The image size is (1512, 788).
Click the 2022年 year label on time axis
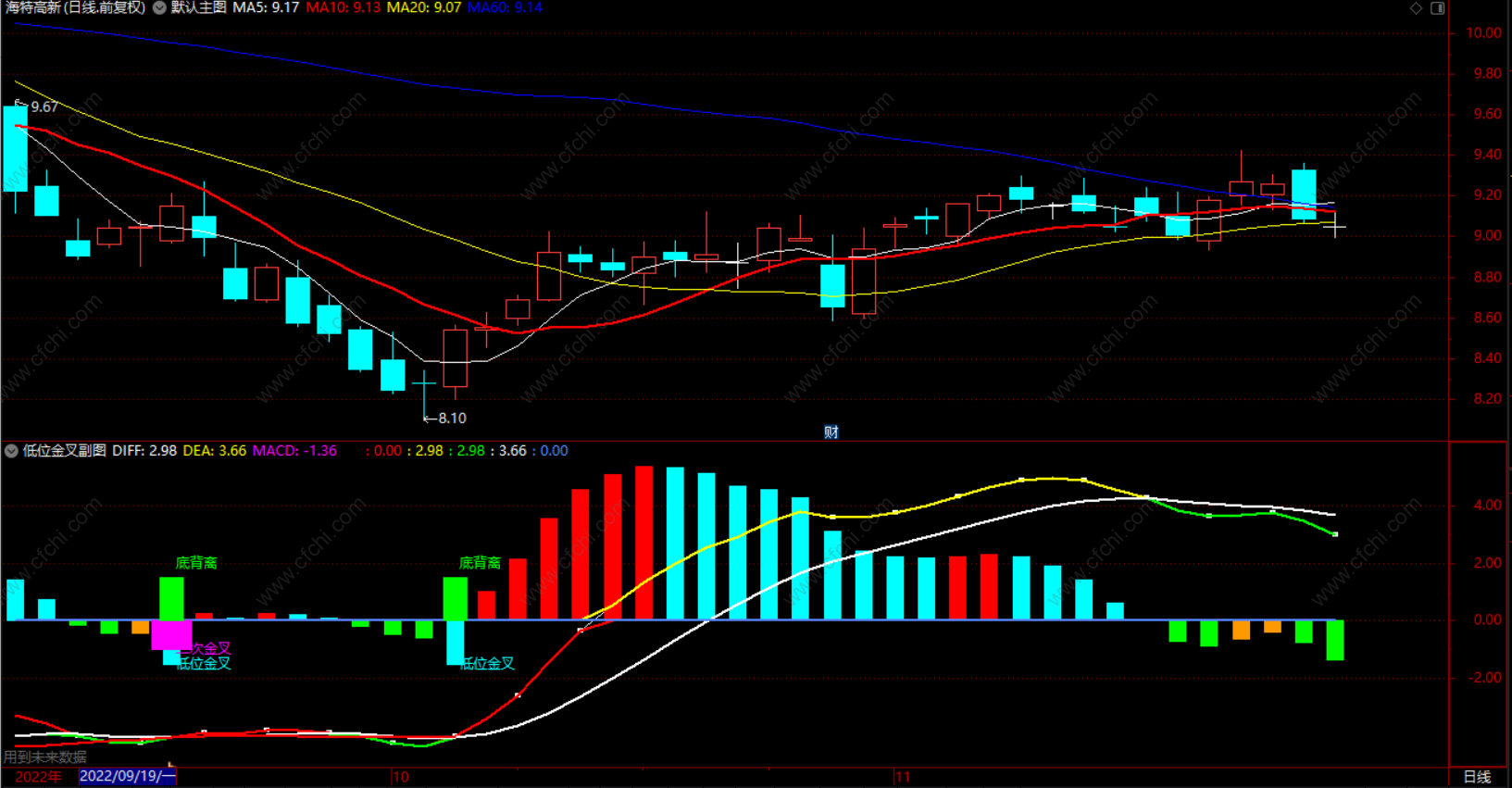(38, 777)
